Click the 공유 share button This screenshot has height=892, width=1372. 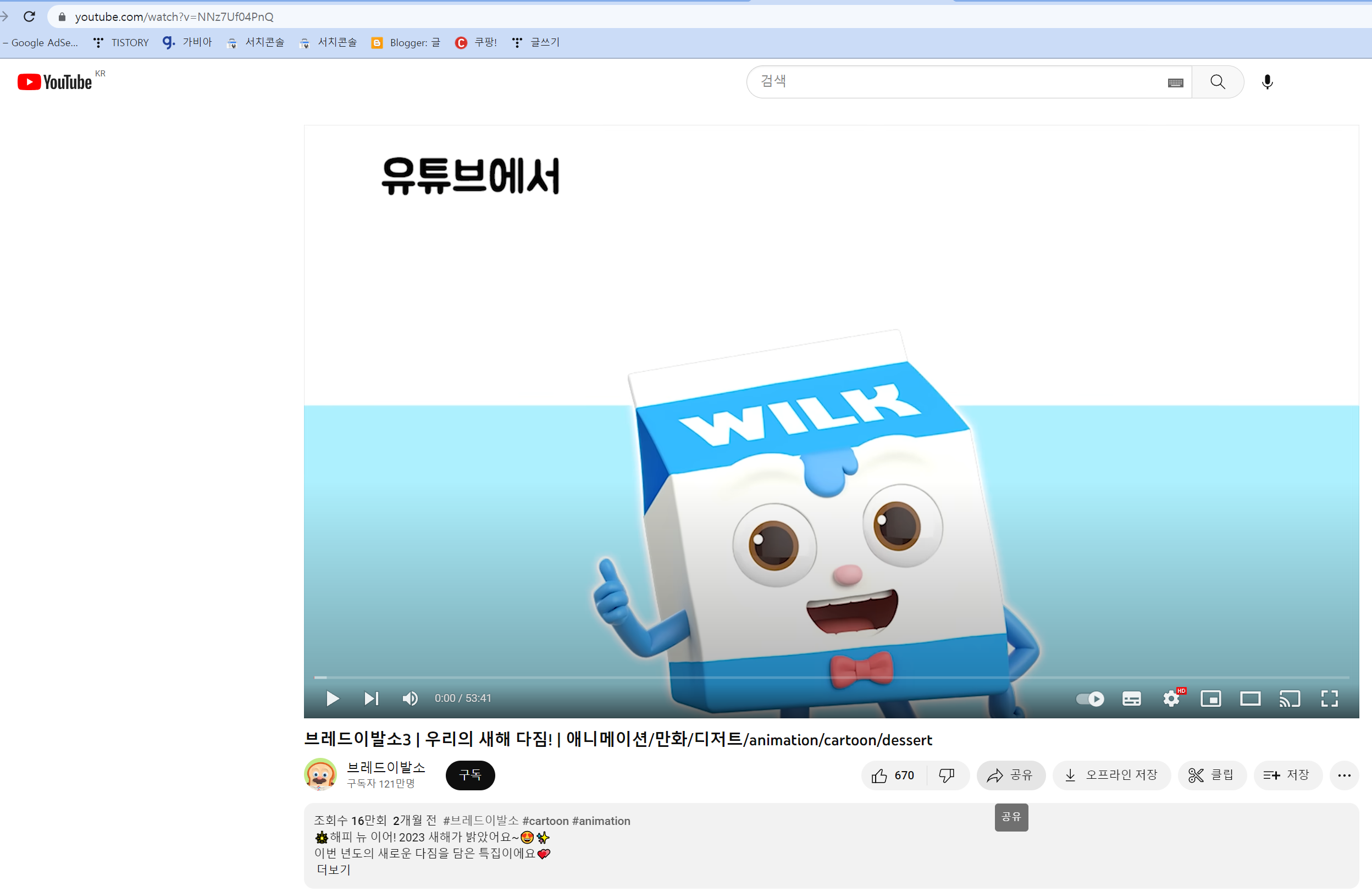tap(1010, 775)
